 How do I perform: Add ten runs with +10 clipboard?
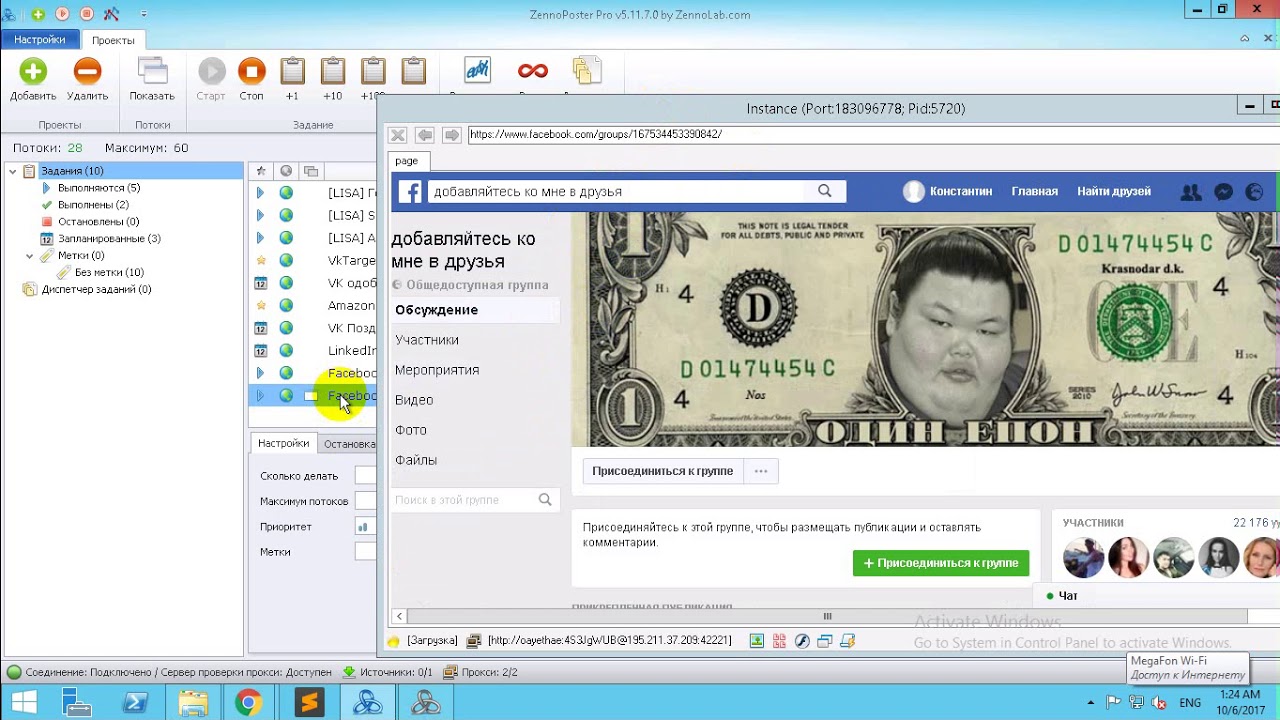[333, 71]
